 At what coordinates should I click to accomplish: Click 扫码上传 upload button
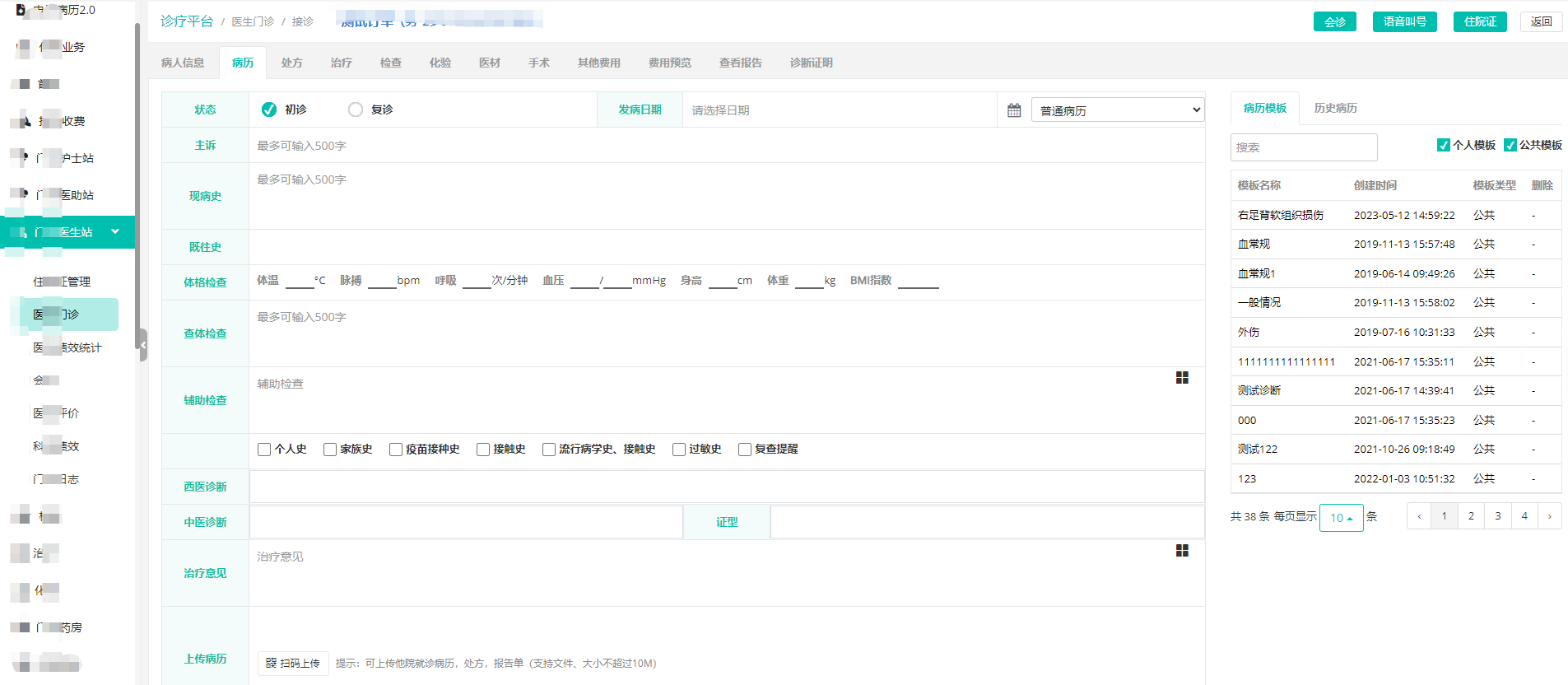pos(293,663)
